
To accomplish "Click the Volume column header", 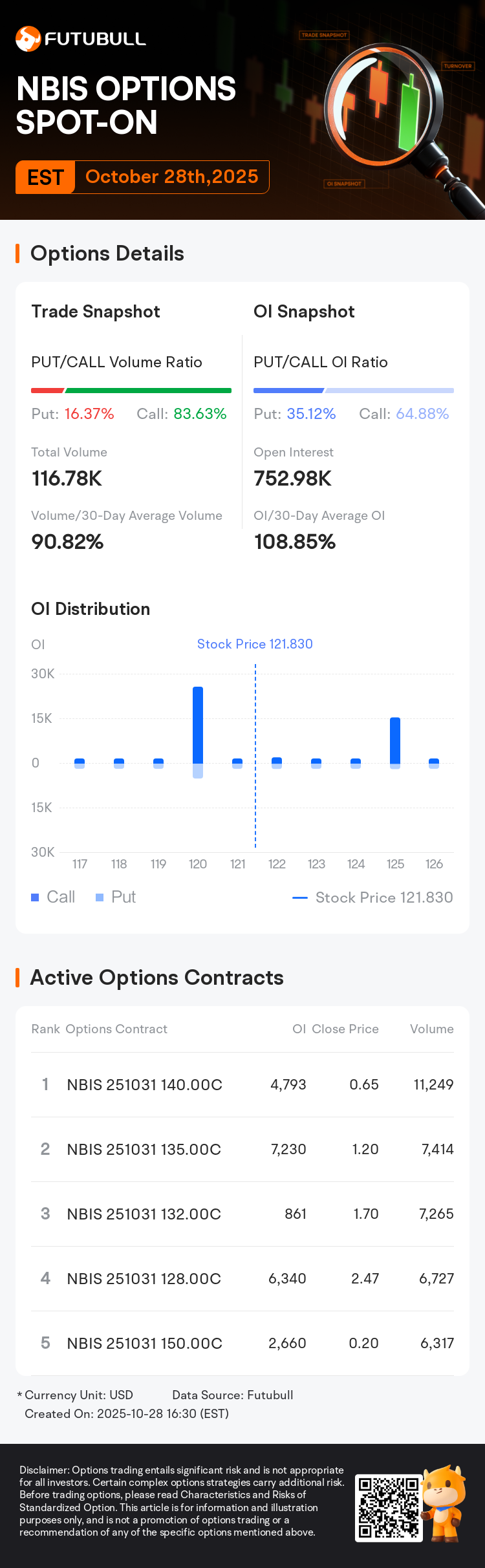I will (431, 1029).
